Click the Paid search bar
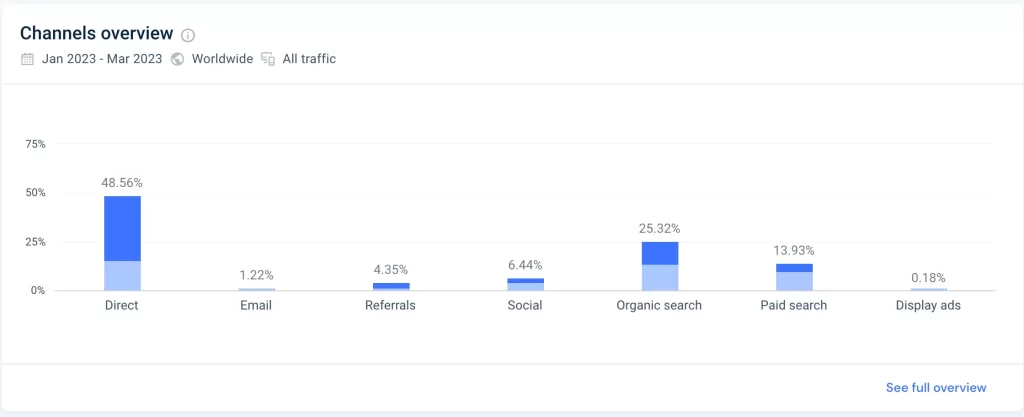1024x417 pixels. (x=794, y=277)
